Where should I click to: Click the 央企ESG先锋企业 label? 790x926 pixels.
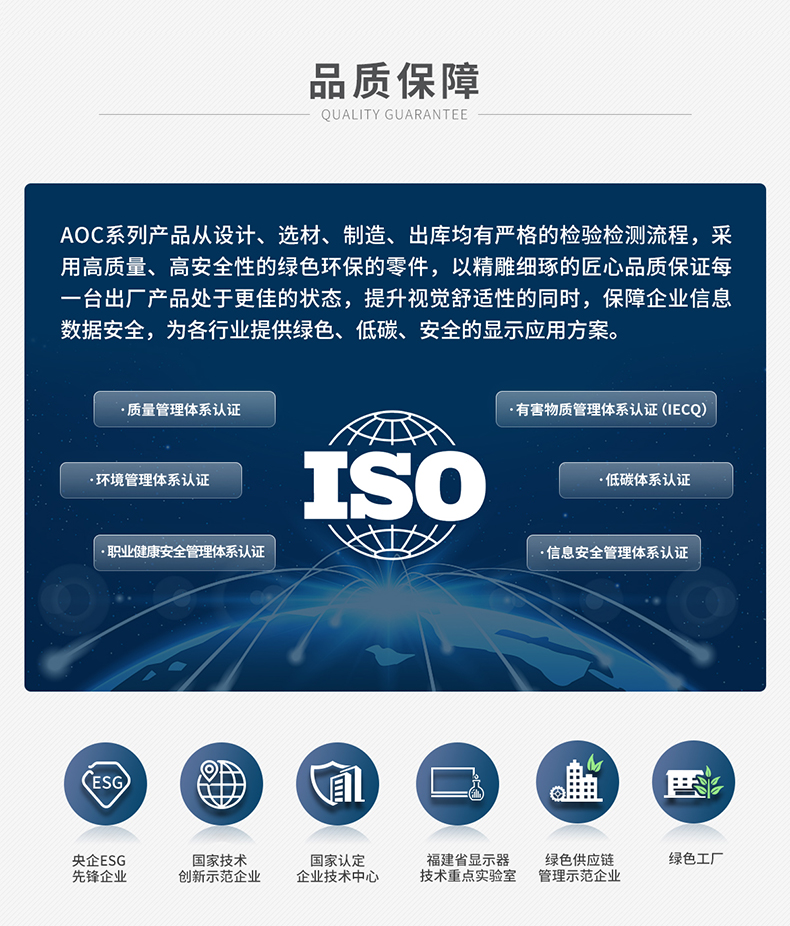pos(99,868)
